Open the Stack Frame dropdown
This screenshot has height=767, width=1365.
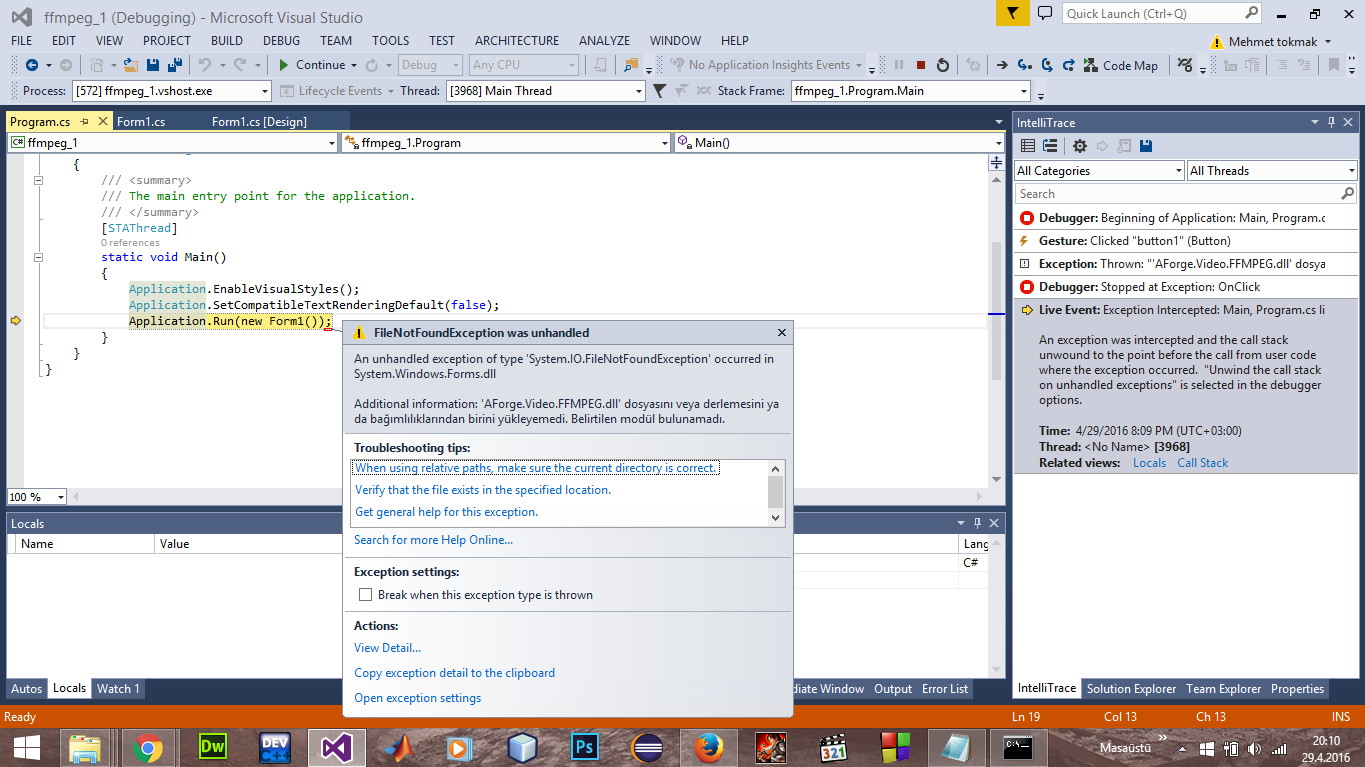point(1022,91)
